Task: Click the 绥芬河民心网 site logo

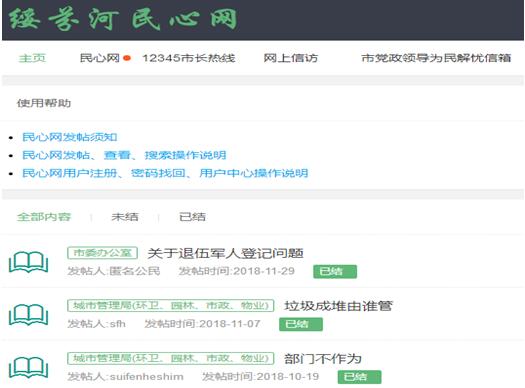Action: click(123, 19)
